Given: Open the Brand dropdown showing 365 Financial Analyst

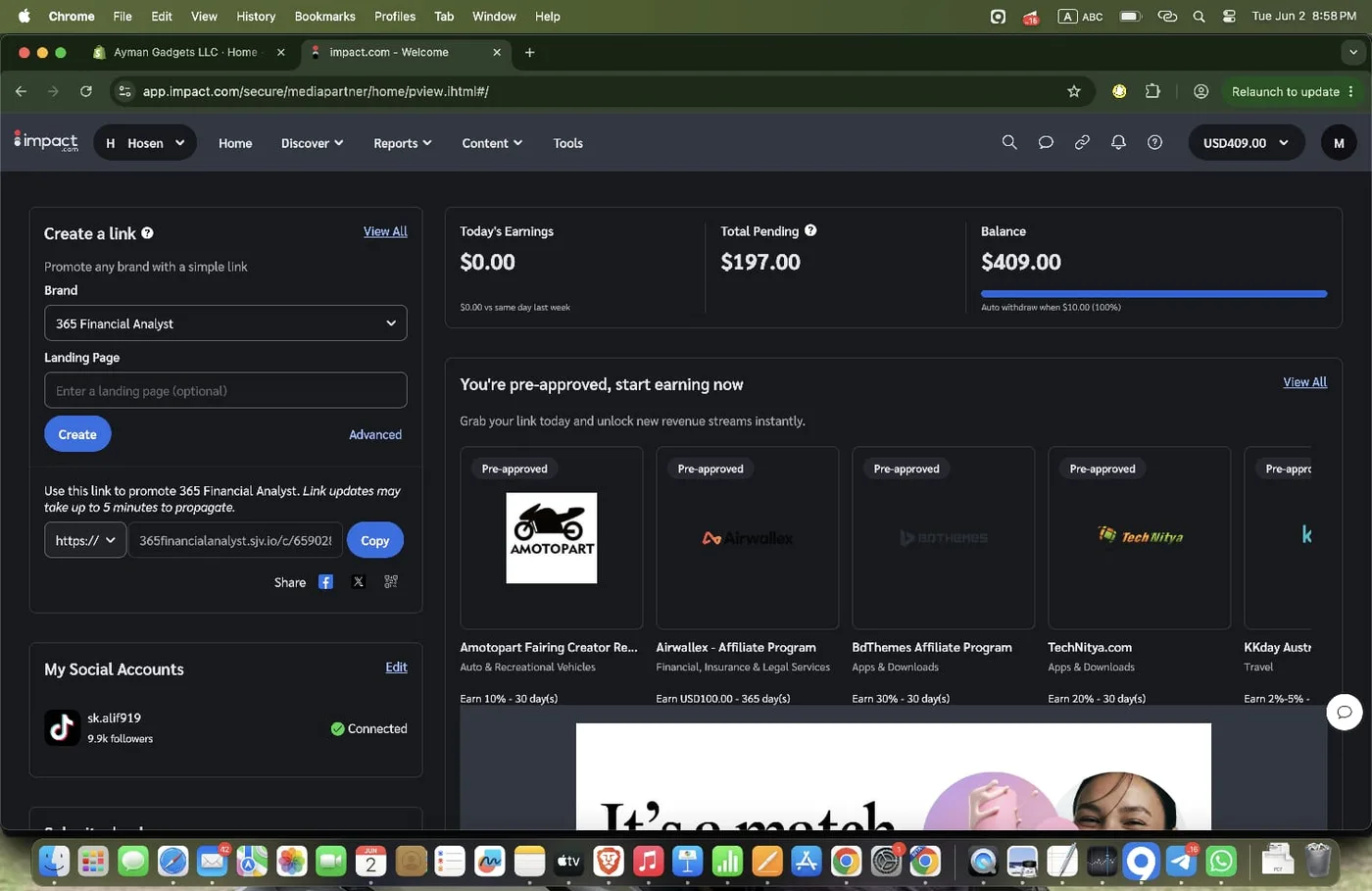Looking at the screenshot, I should 225,323.
